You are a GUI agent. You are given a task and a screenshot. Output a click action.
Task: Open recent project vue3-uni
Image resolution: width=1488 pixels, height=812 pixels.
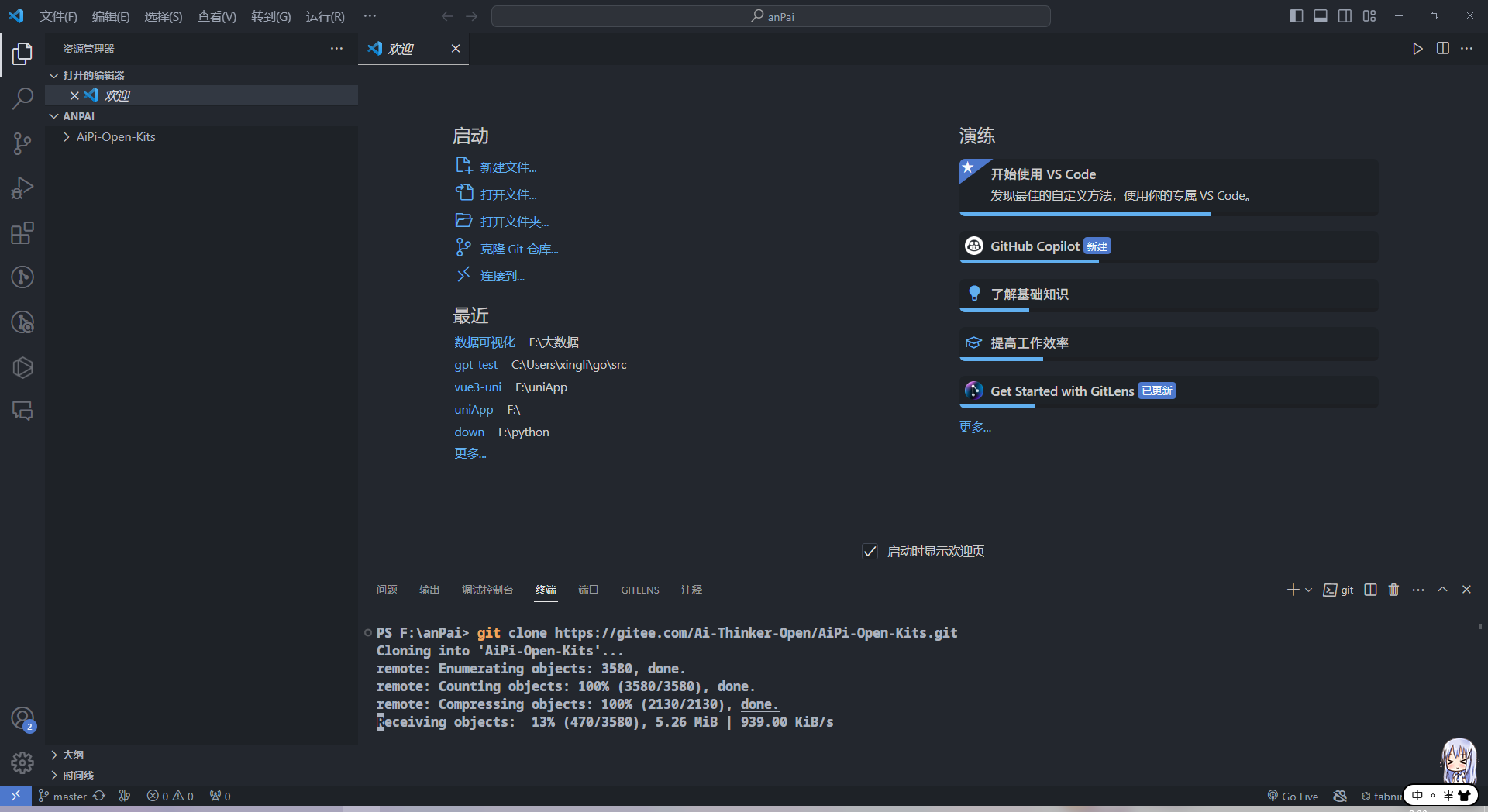[x=477, y=387]
